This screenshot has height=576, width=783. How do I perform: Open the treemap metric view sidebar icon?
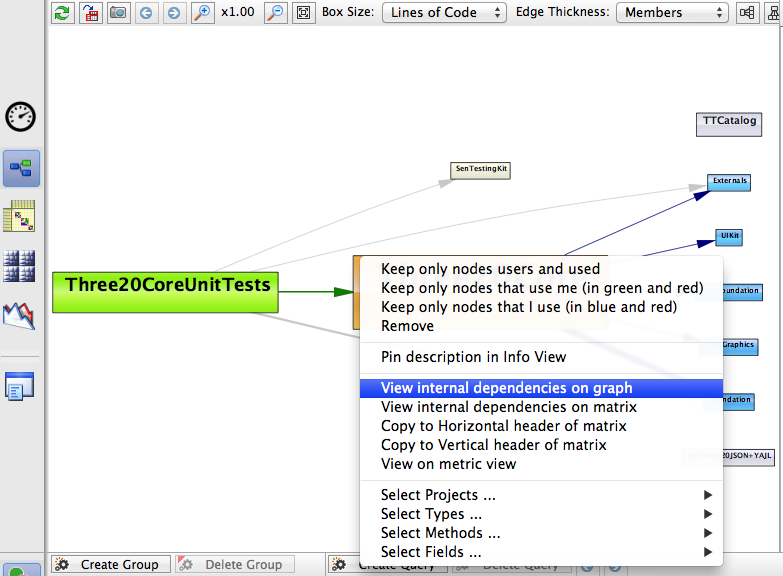(x=19, y=266)
